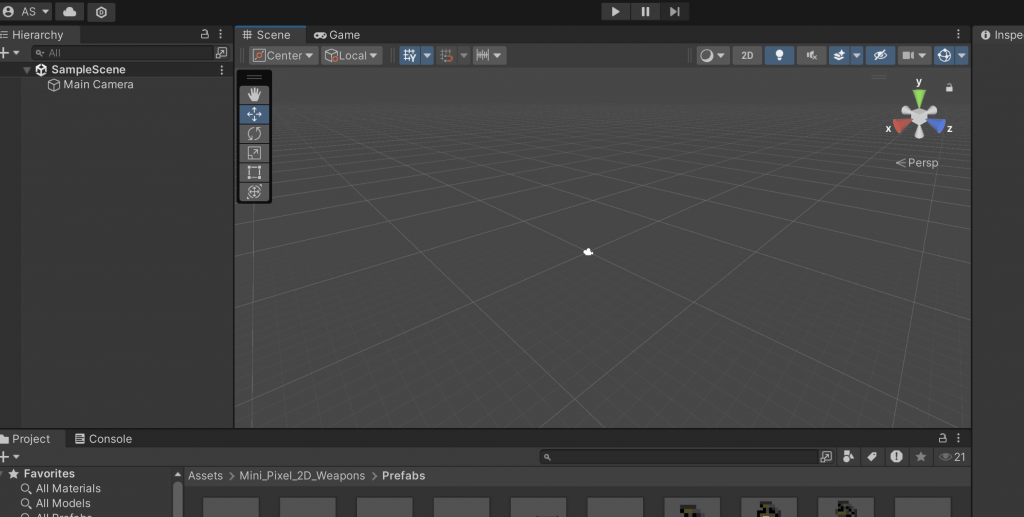1024x517 pixels.
Task: Search by label tag icon
Action: pos(872,457)
